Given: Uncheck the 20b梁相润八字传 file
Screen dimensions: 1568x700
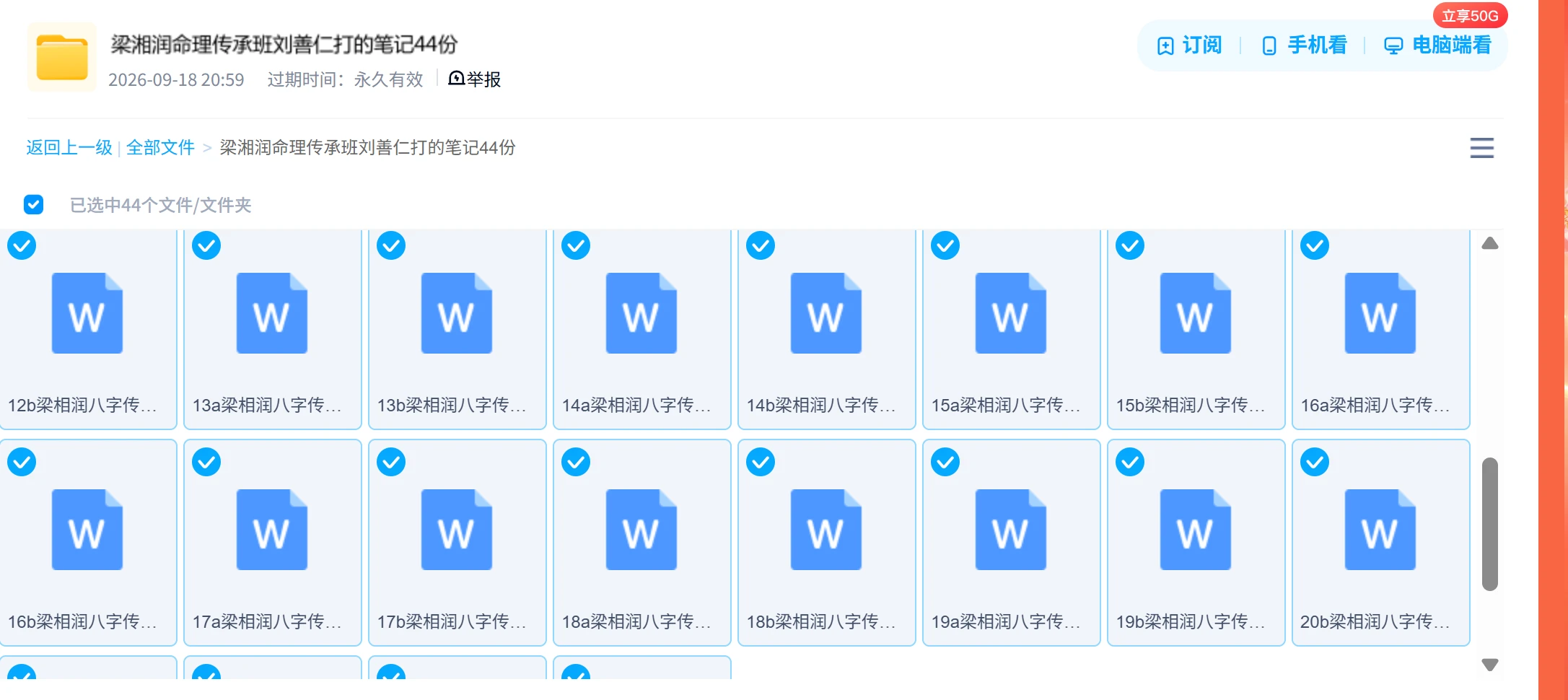Looking at the screenshot, I should point(1315,462).
